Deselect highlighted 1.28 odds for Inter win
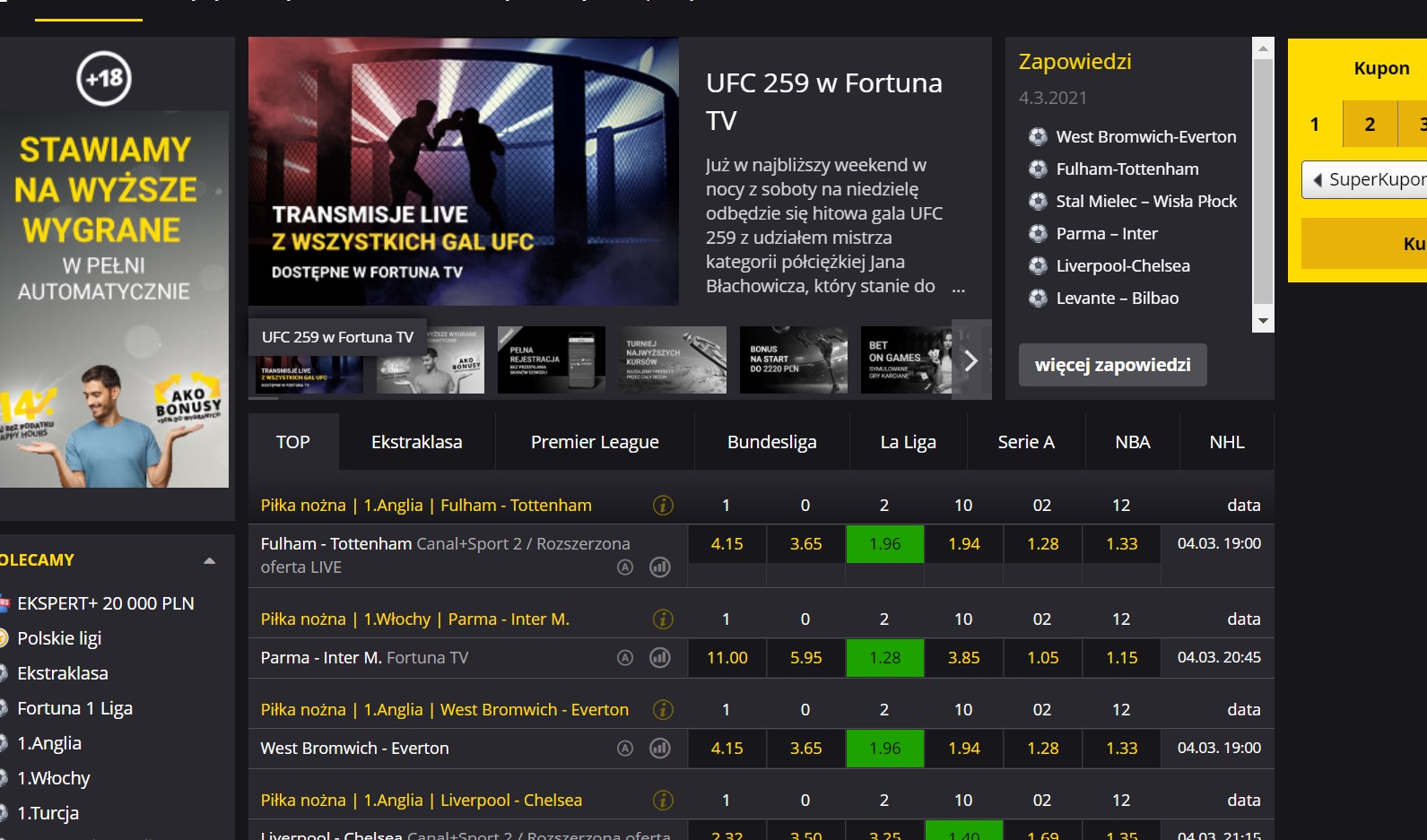The height and width of the screenshot is (840, 1427). pyautogui.click(x=885, y=657)
